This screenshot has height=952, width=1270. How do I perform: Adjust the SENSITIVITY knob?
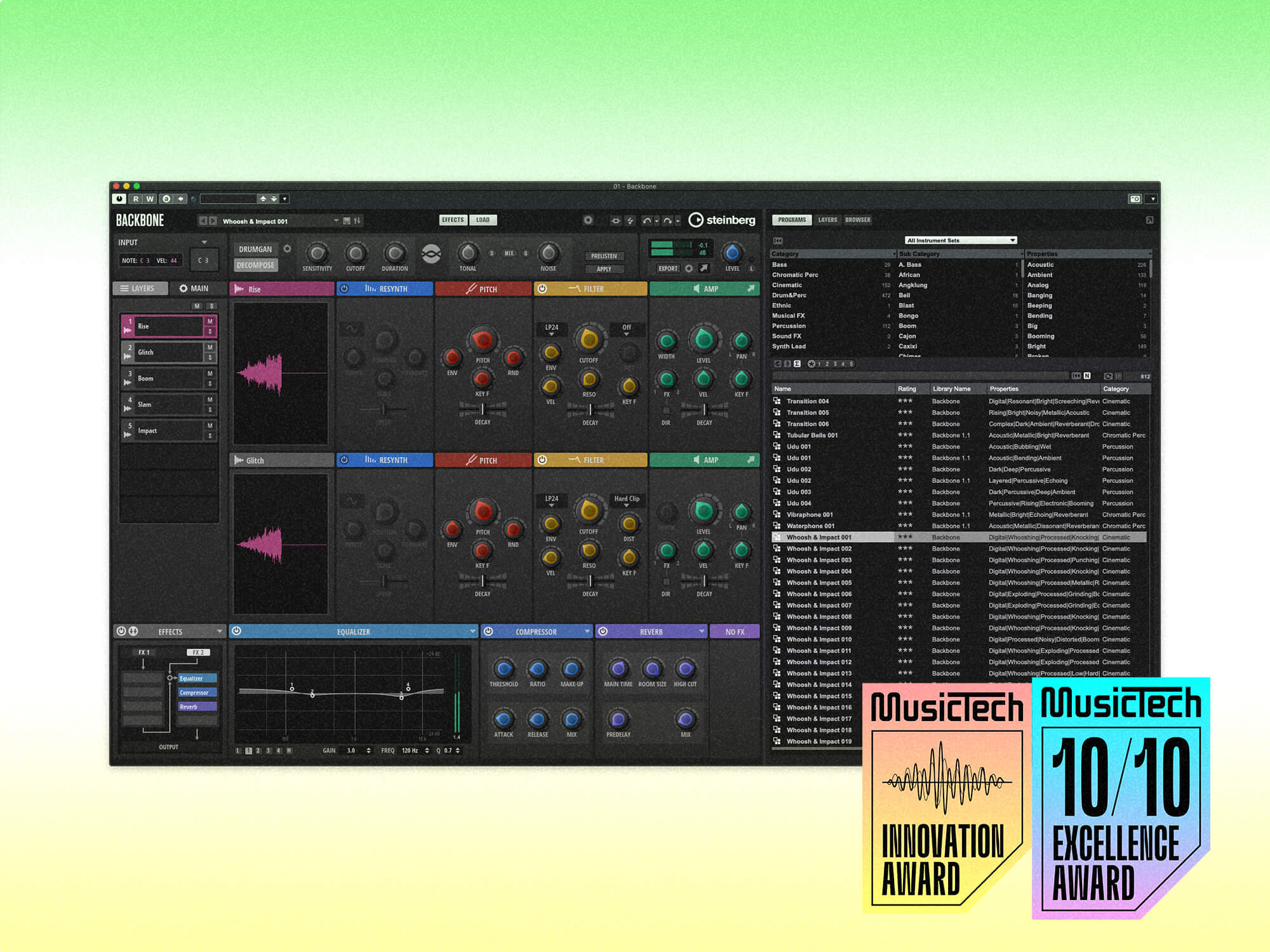coord(317,253)
